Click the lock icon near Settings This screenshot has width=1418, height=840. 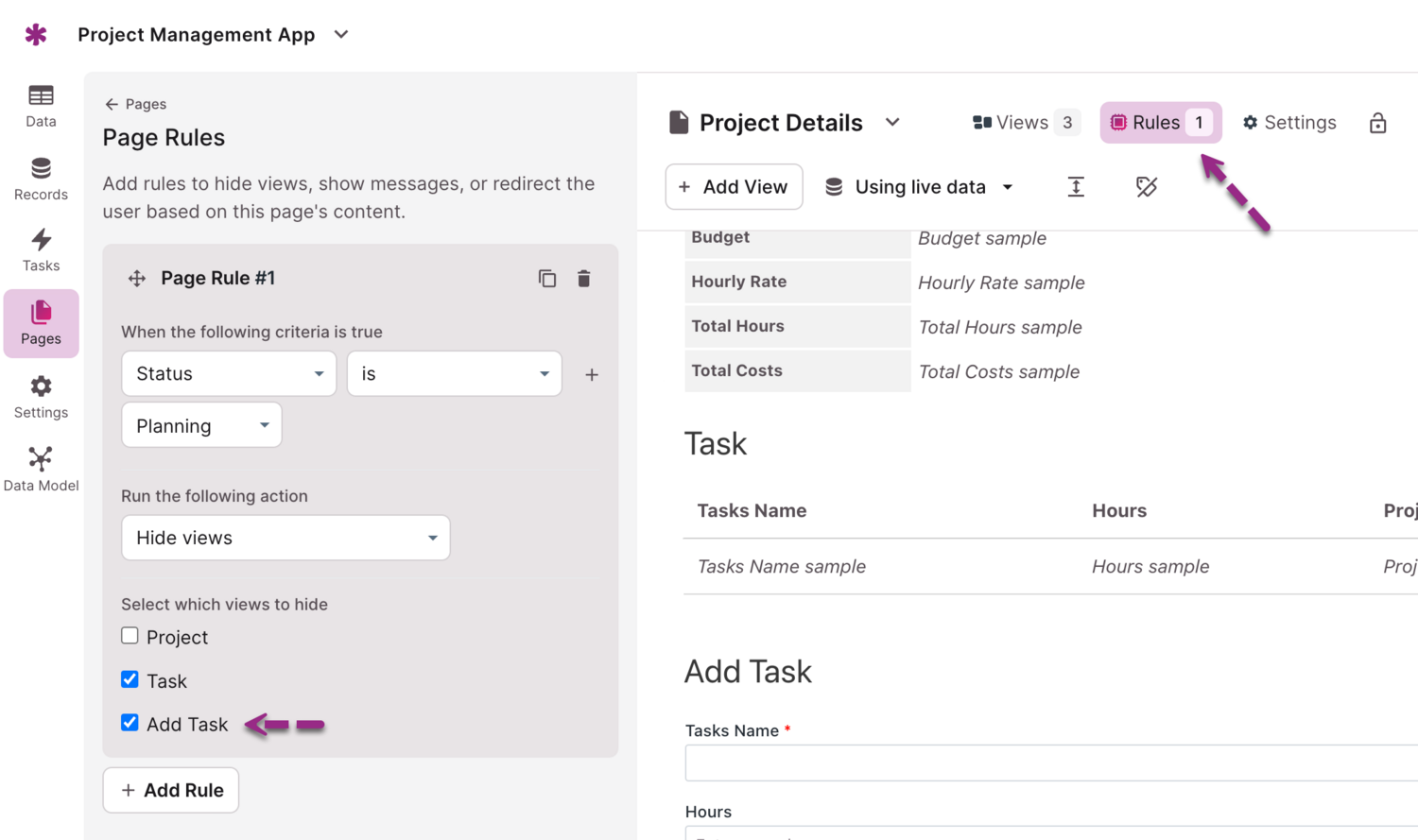tap(1377, 123)
